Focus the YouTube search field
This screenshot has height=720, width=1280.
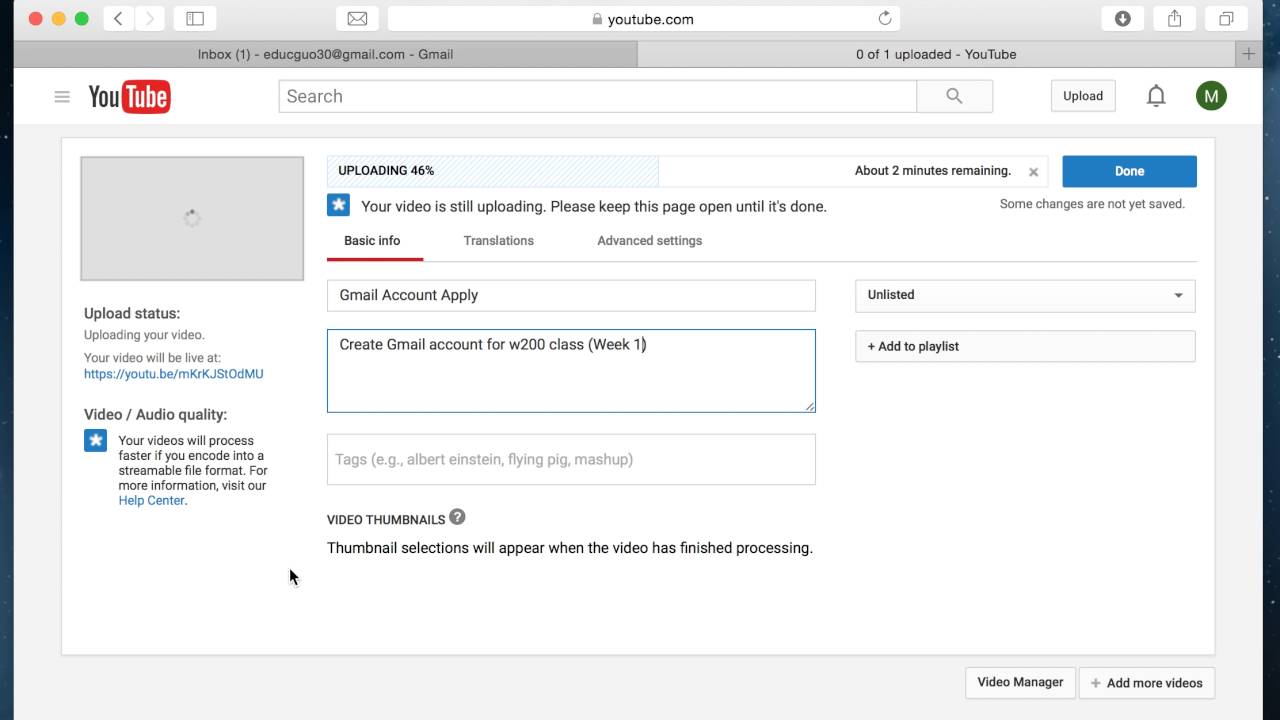click(x=598, y=96)
